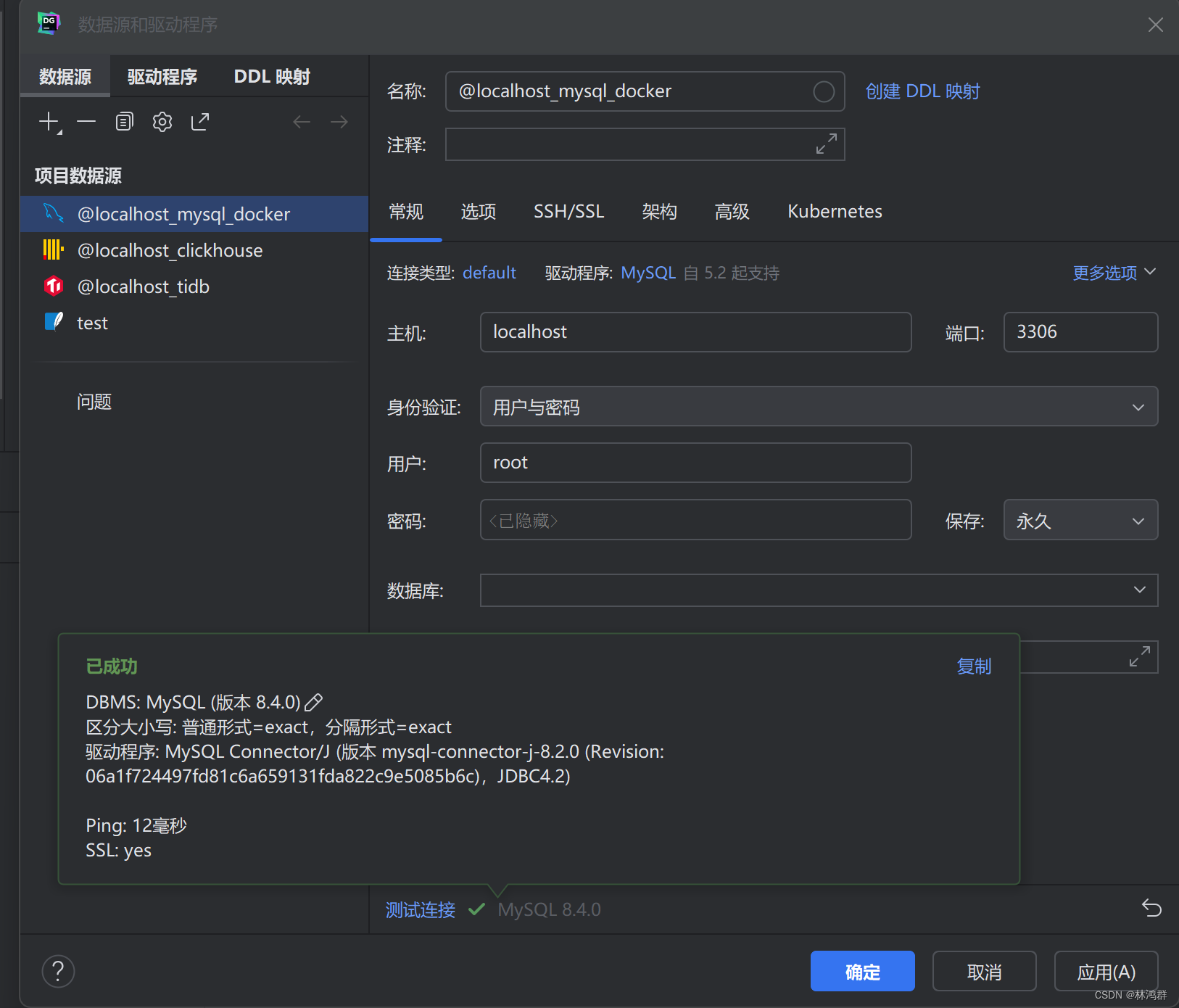Screen dimensions: 1179x1008
Task: Change connection type default link
Action: 489,273
